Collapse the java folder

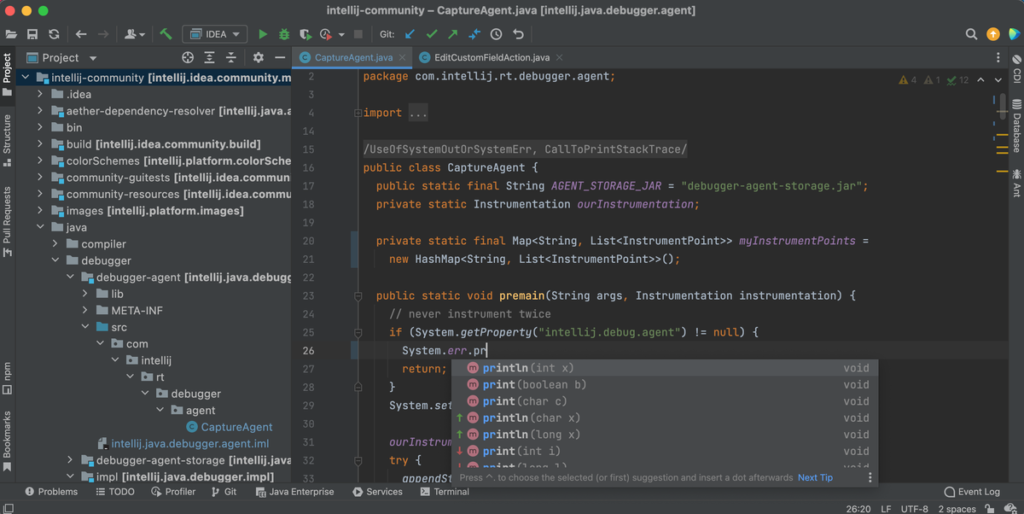tap(40, 227)
